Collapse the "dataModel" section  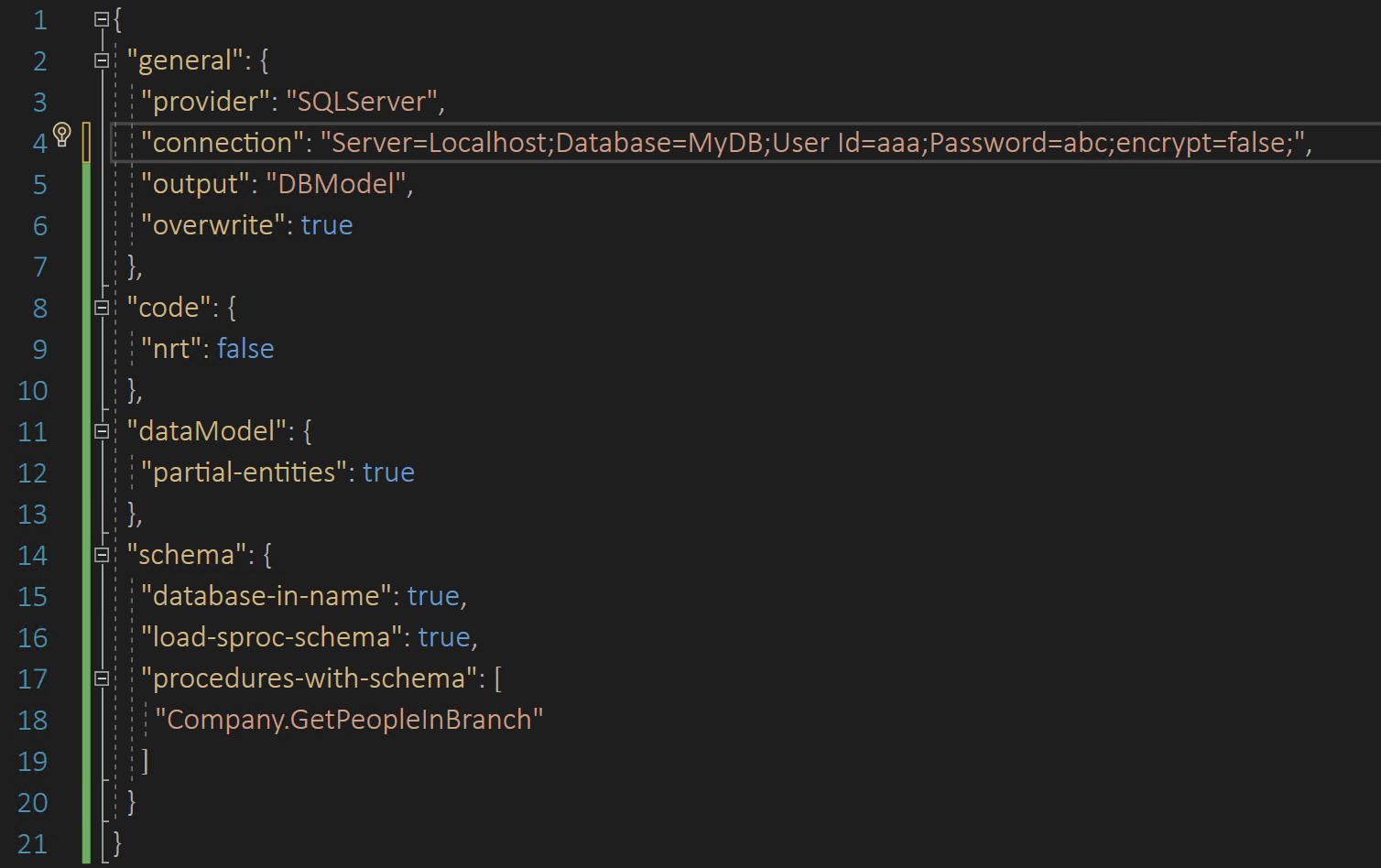pos(101,431)
